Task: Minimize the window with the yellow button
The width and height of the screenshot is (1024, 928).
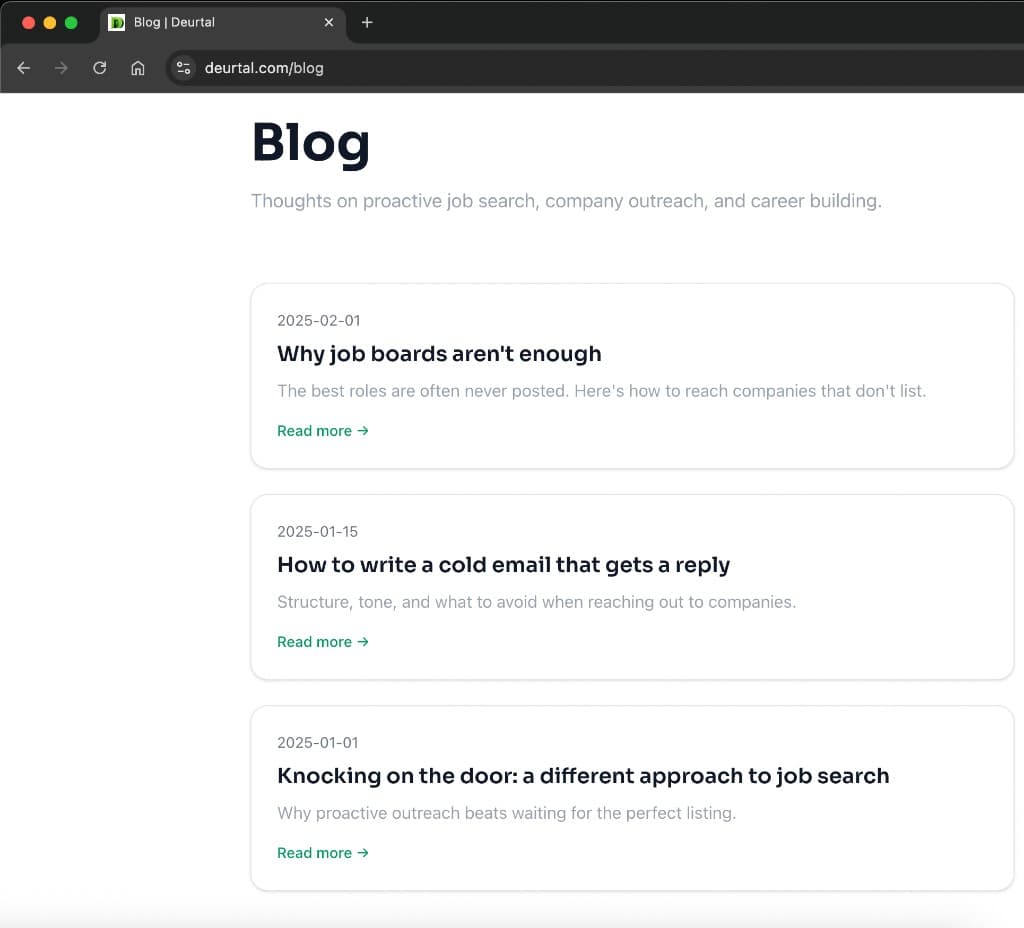Action: pos(50,22)
